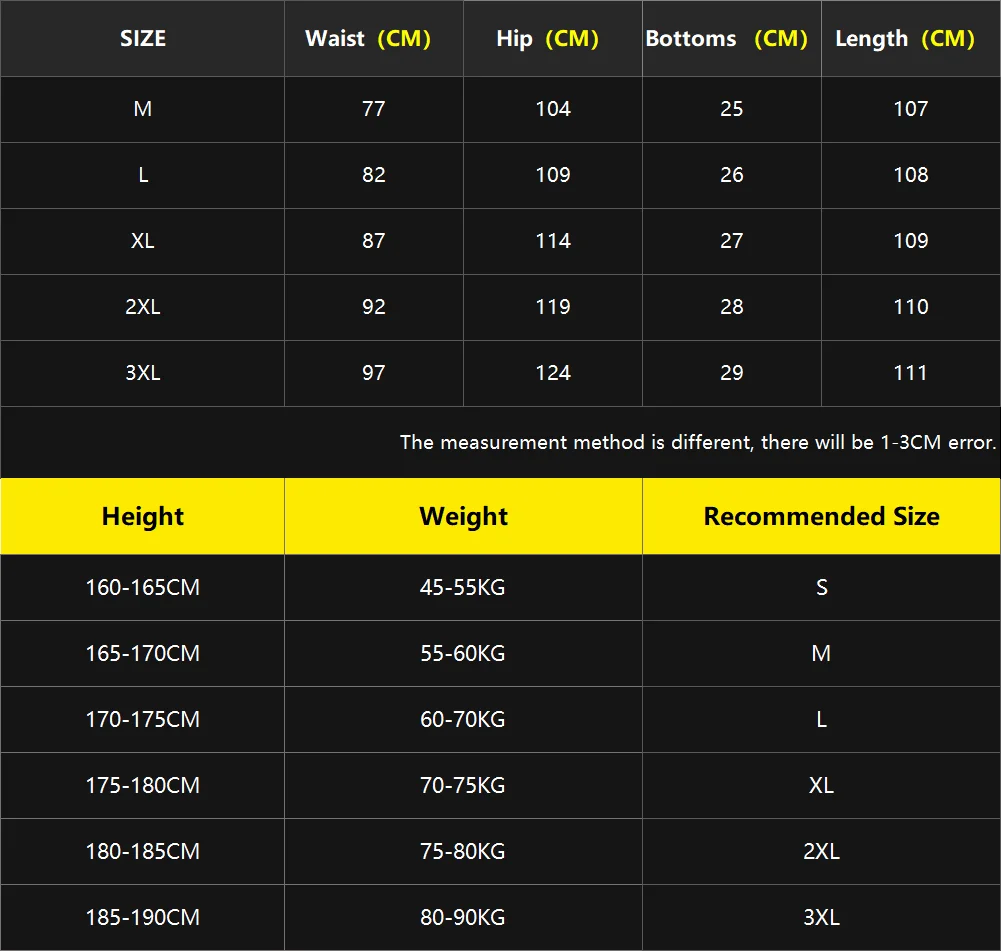
Task: Click the measurement error note text
Action: (x=698, y=442)
